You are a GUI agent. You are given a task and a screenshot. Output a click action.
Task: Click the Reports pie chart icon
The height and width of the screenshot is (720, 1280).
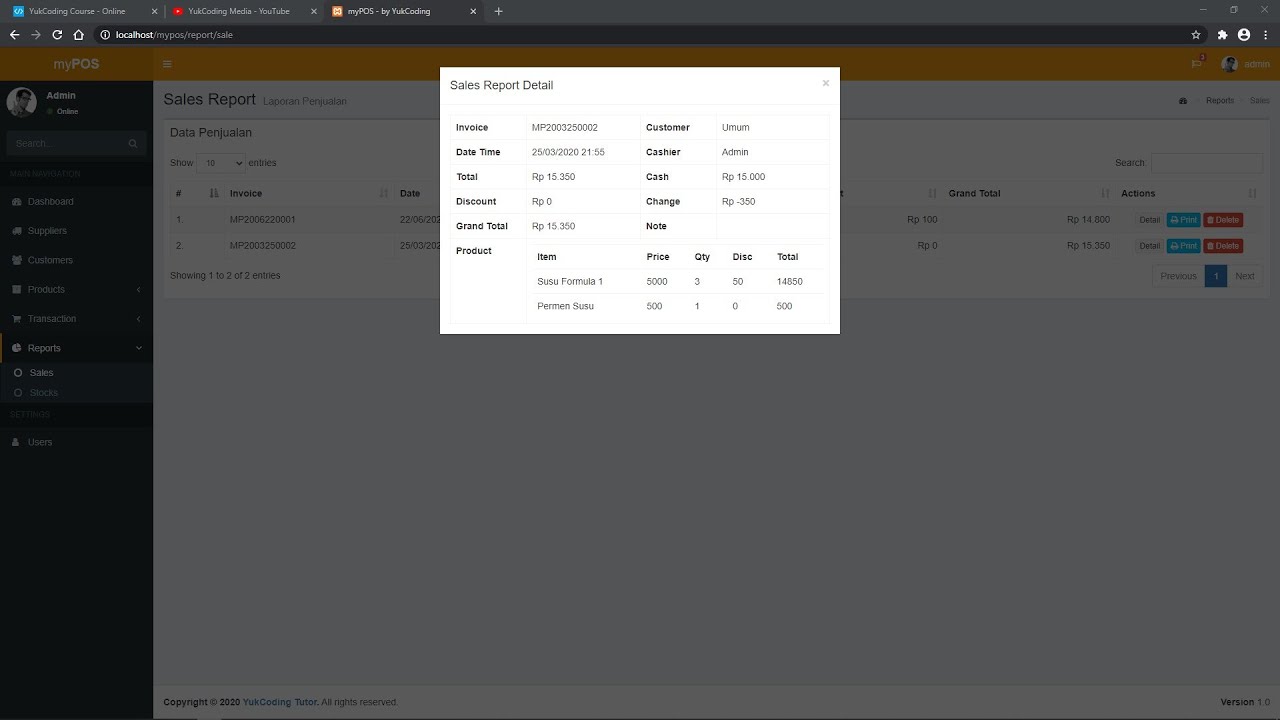coord(16,348)
